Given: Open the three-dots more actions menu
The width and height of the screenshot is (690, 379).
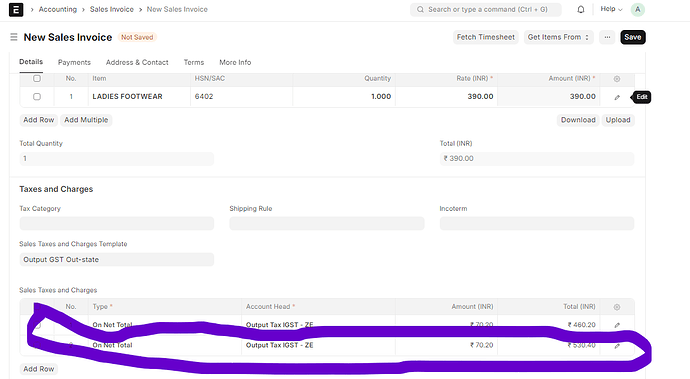Looking at the screenshot, I should point(607,37).
